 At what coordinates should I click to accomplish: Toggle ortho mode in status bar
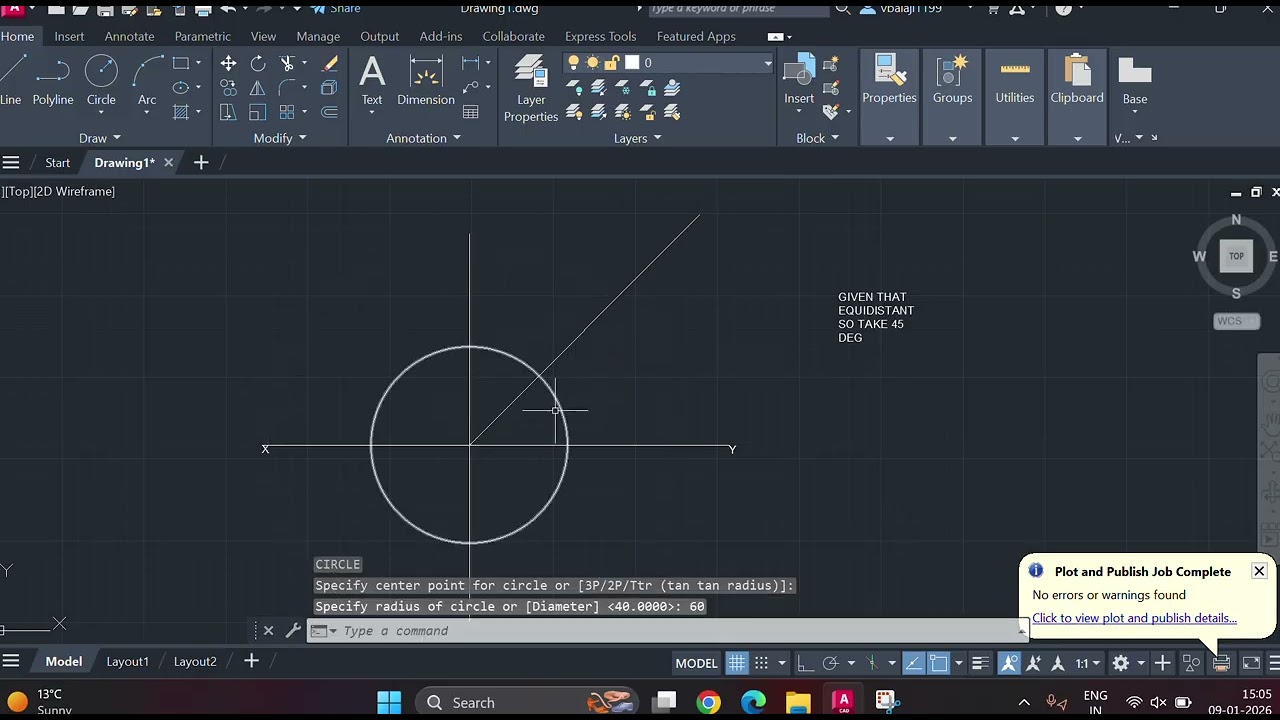tap(805, 663)
